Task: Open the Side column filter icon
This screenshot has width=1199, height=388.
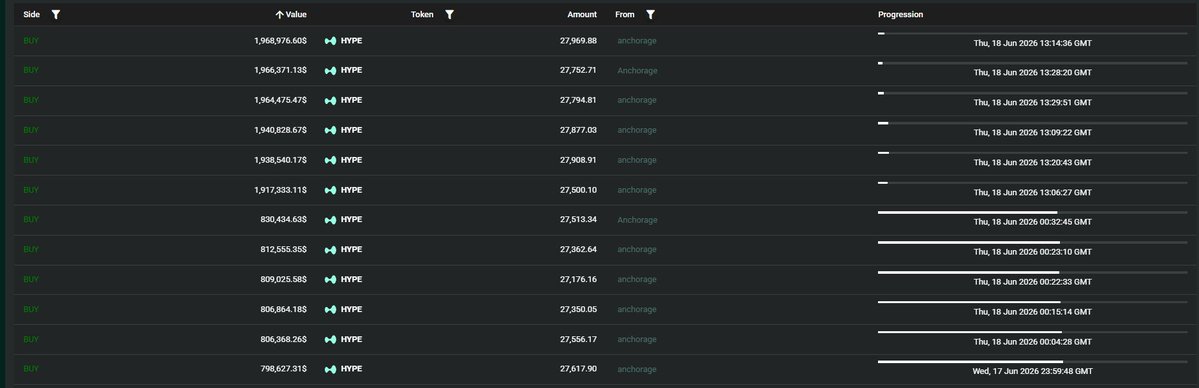Action: click(x=56, y=15)
